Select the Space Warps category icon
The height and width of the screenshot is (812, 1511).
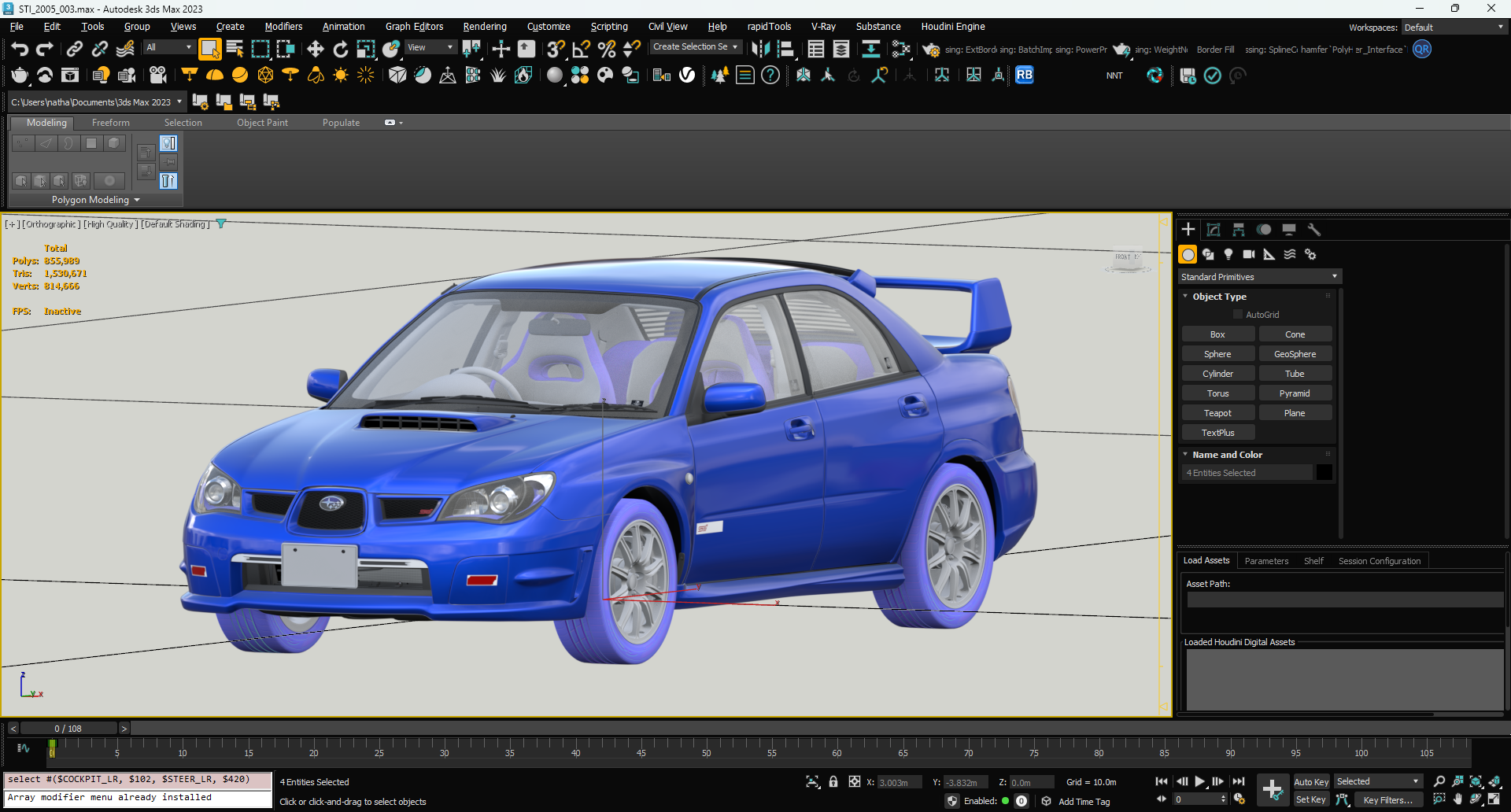click(1290, 254)
